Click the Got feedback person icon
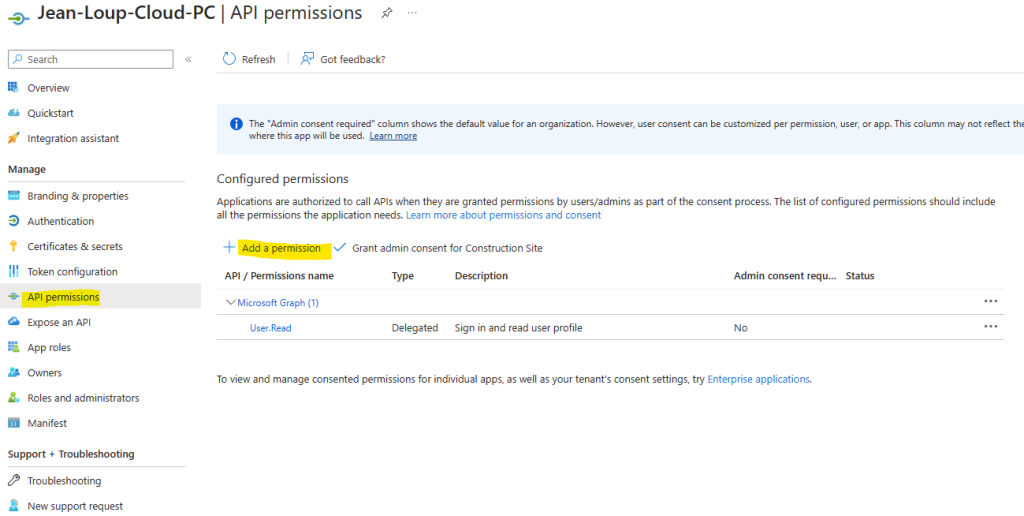Image resolution: width=1024 pixels, height=516 pixels. pos(307,59)
